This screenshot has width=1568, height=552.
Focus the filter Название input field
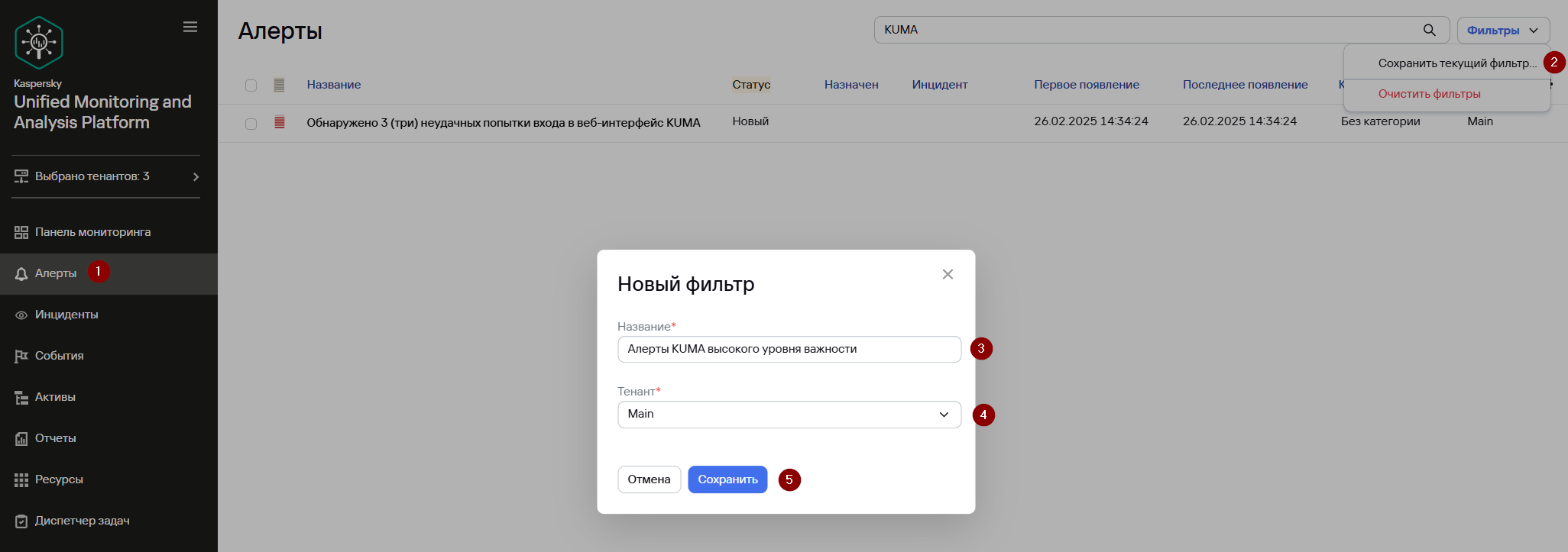789,350
